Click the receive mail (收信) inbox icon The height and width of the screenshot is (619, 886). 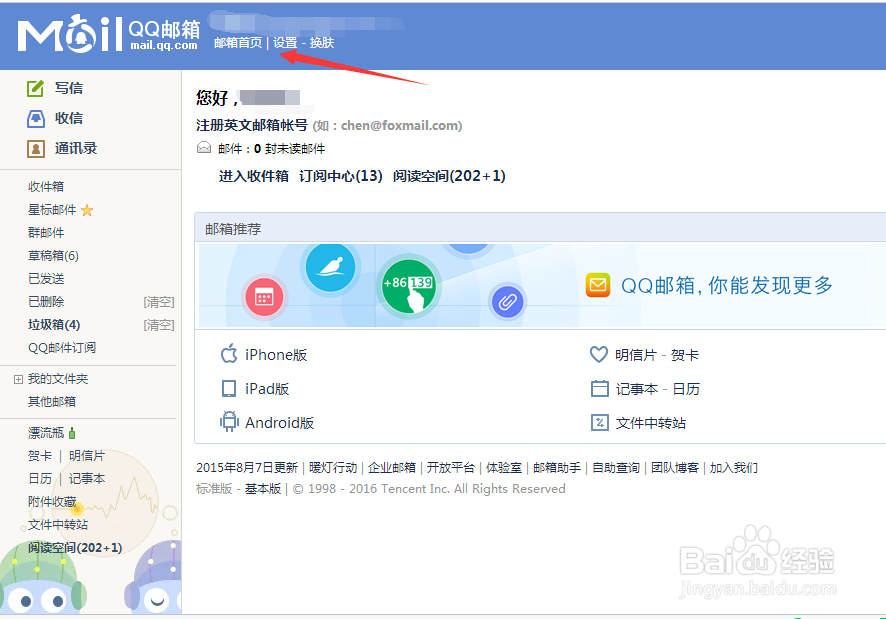36,118
